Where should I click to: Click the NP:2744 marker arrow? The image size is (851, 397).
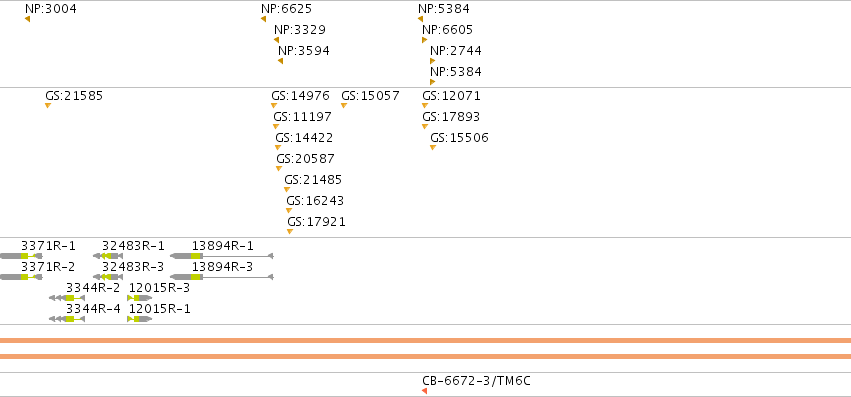click(433, 61)
